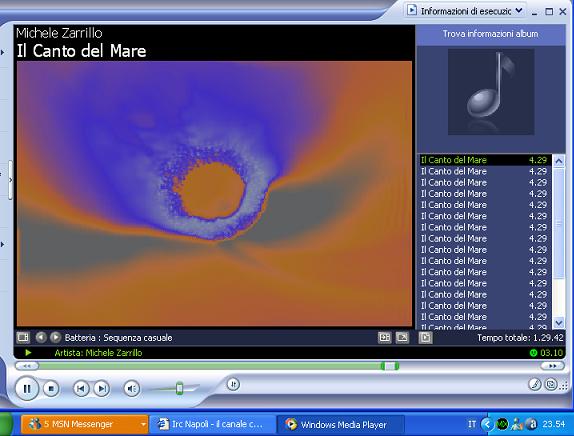Maximize the Windows Media Player window
Screen dimensions: 574x436
tap(549, 12)
